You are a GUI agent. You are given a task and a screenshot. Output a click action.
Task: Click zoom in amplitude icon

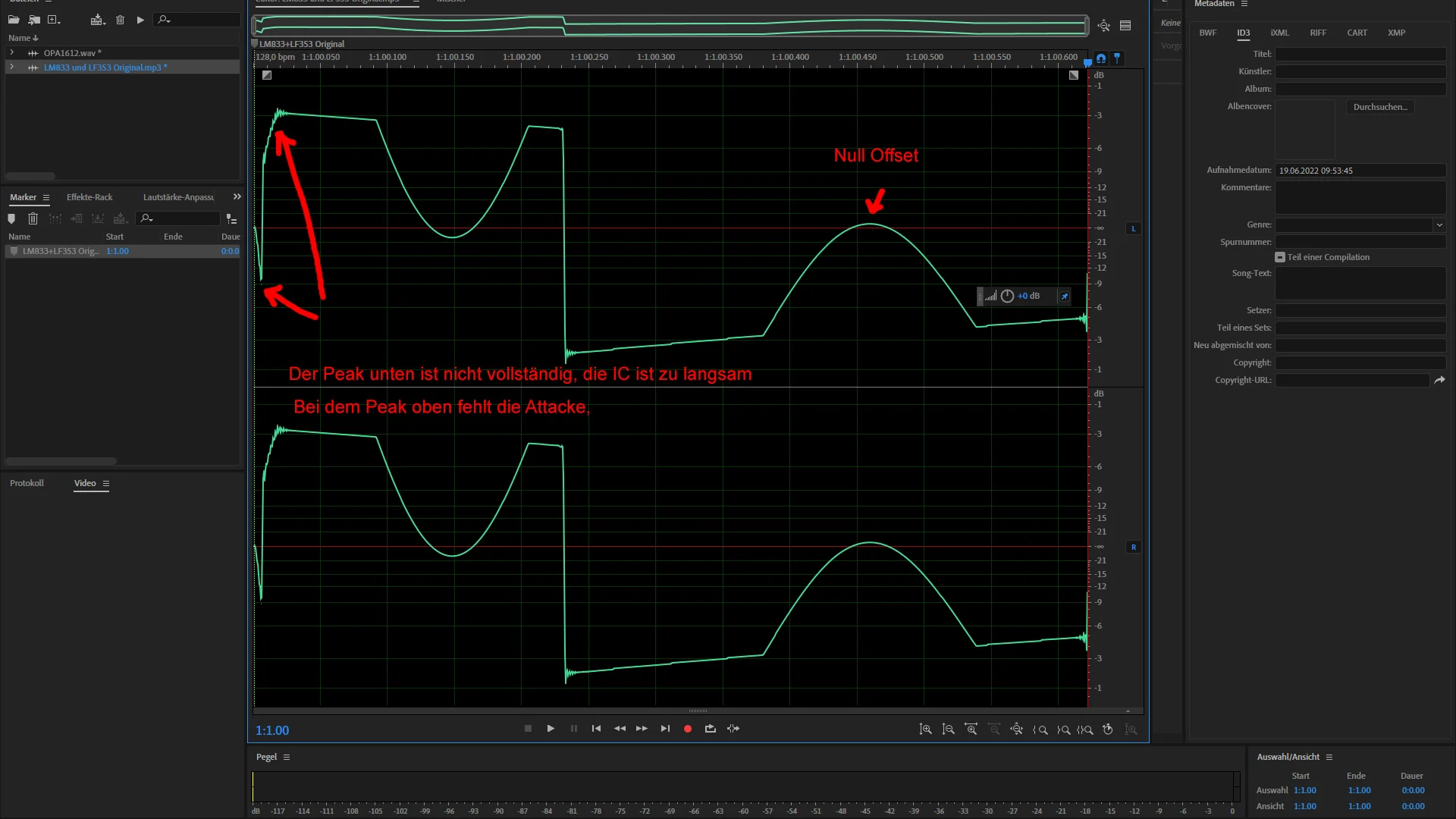(925, 730)
